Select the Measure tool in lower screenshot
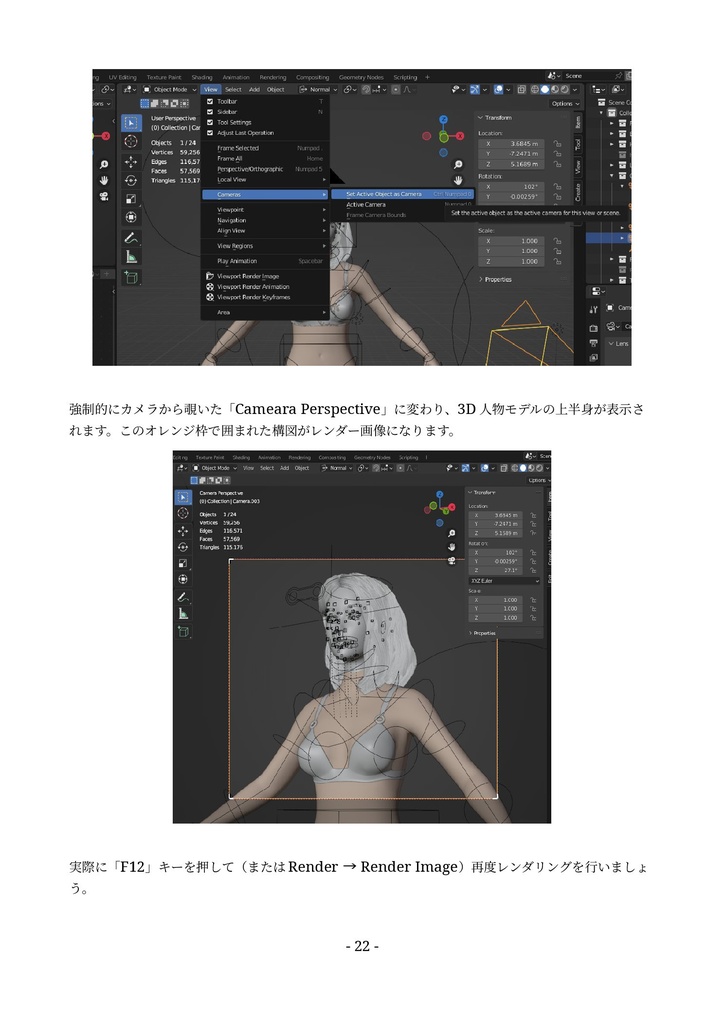 pos(183,614)
